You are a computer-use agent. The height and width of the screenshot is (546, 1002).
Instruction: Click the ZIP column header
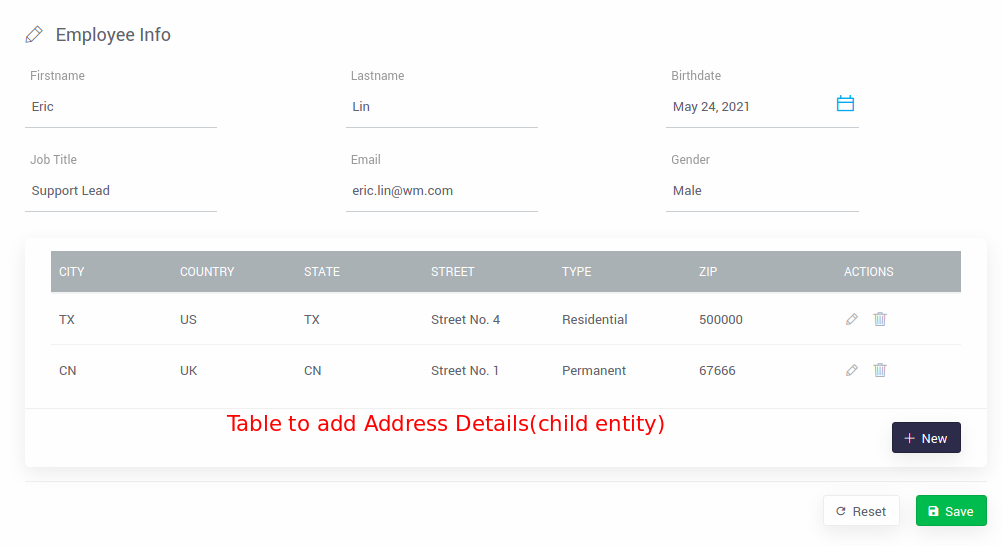[708, 272]
